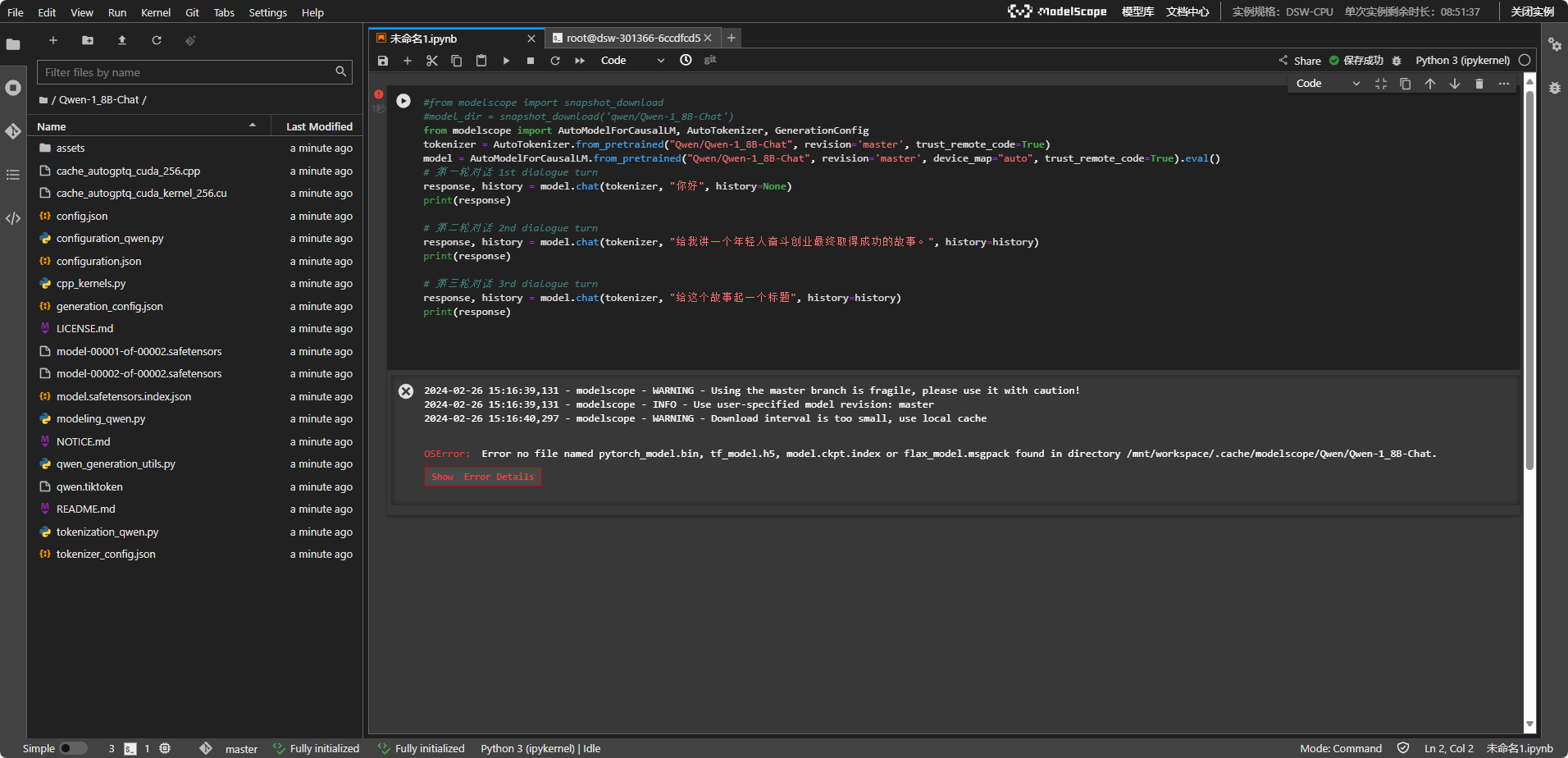Click the Git clone icon in file browser
This screenshot has width=1568, height=758.
(190, 40)
